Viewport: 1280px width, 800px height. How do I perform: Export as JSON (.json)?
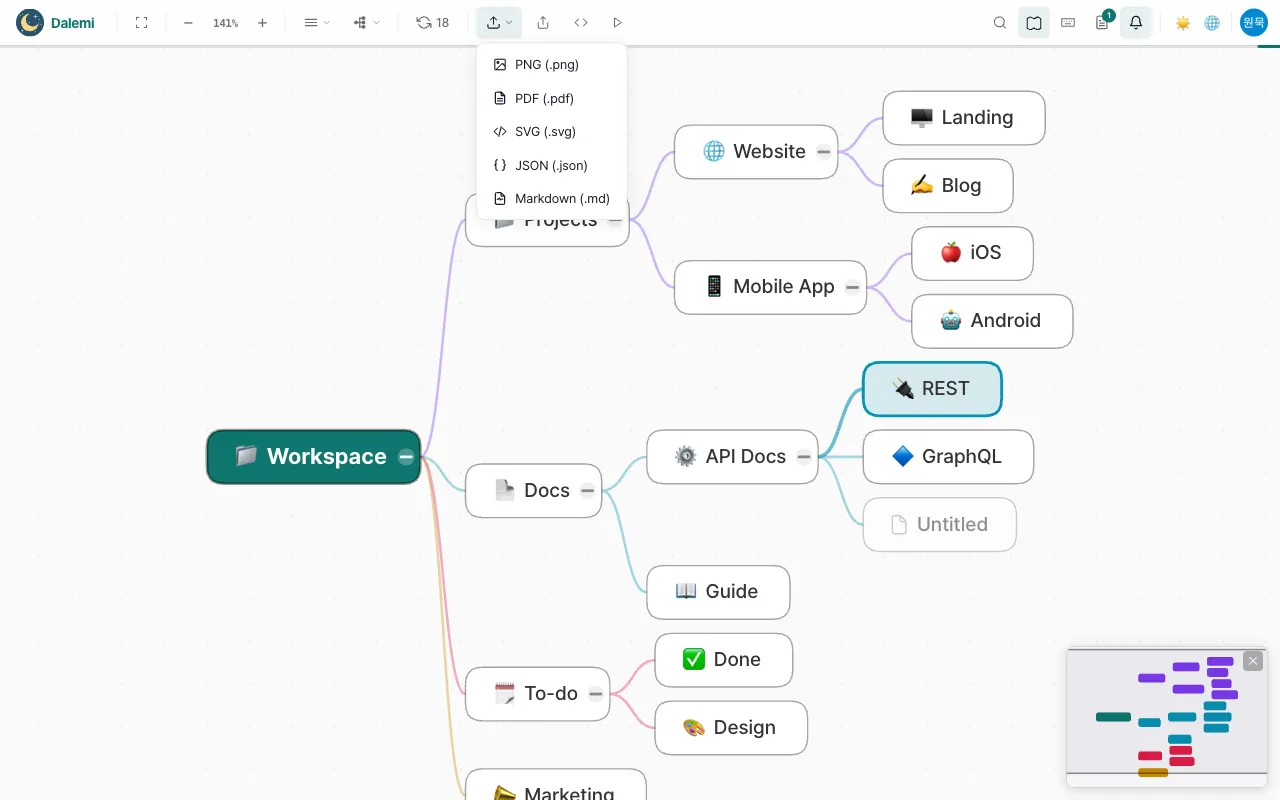(552, 165)
